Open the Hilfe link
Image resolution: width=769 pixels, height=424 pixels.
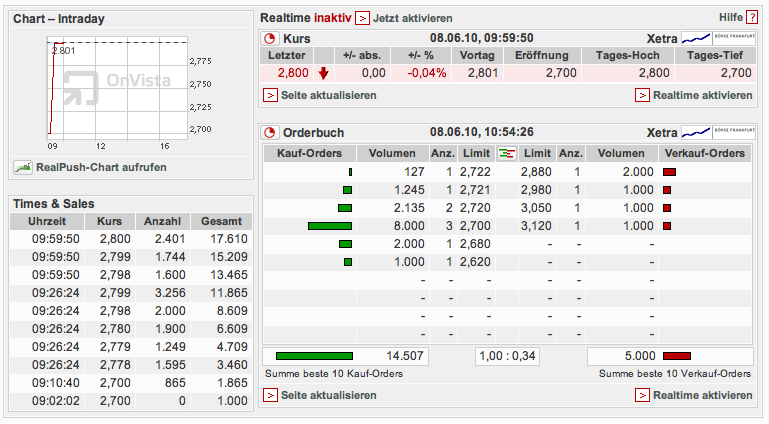pyautogui.click(x=731, y=18)
